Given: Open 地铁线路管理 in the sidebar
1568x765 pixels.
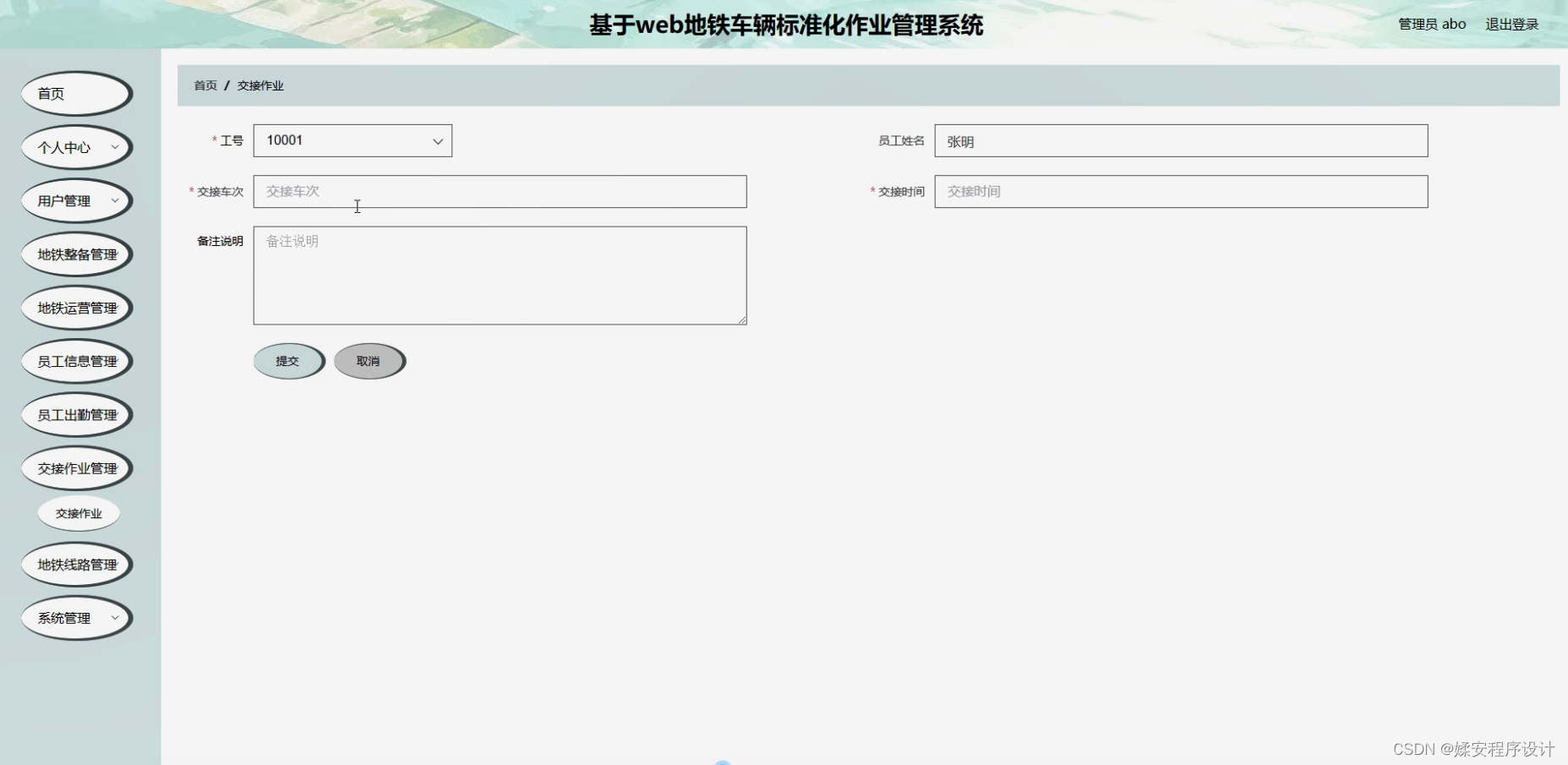Looking at the screenshot, I should 77,564.
